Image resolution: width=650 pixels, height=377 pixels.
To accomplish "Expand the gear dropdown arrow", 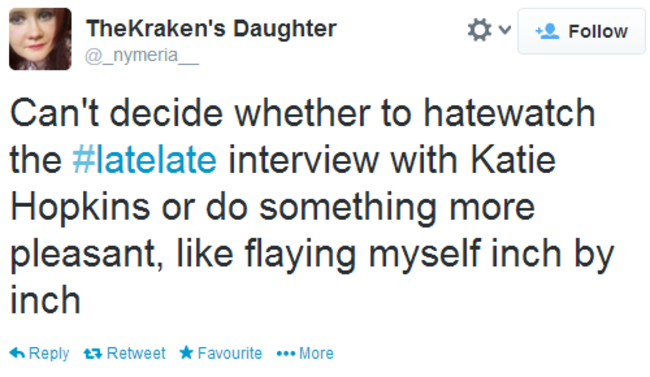I will point(504,30).
